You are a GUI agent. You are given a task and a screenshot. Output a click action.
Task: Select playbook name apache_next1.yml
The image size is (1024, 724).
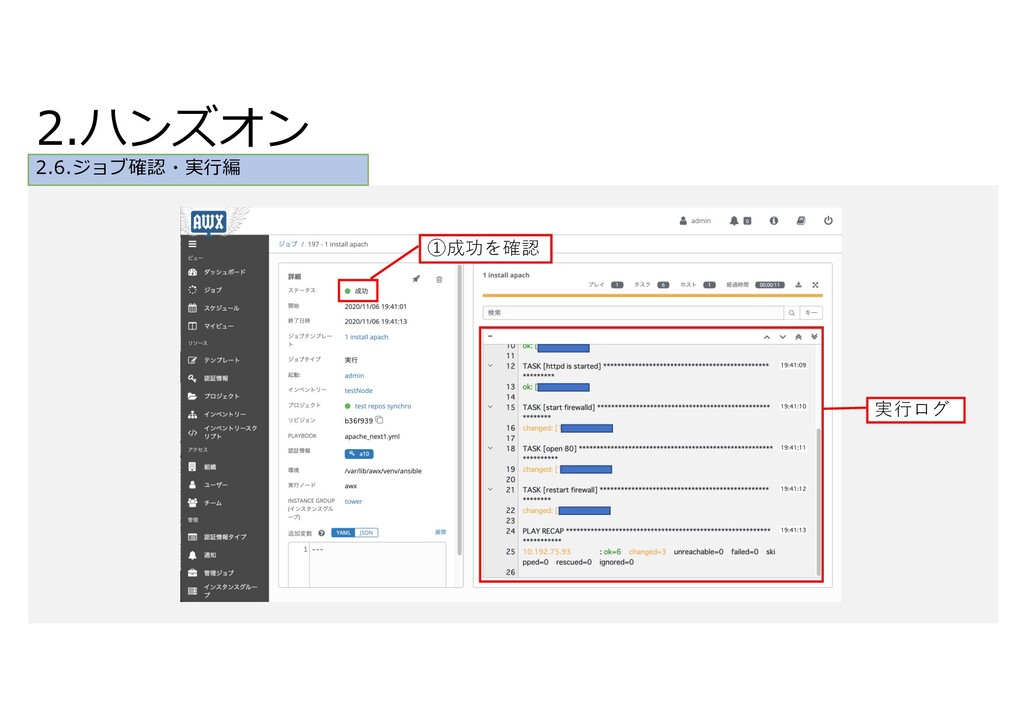point(372,436)
